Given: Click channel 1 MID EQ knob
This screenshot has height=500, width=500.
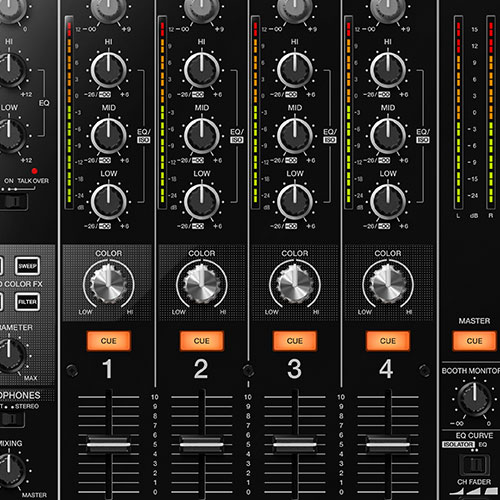Looking at the screenshot, I should tap(109, 136).
